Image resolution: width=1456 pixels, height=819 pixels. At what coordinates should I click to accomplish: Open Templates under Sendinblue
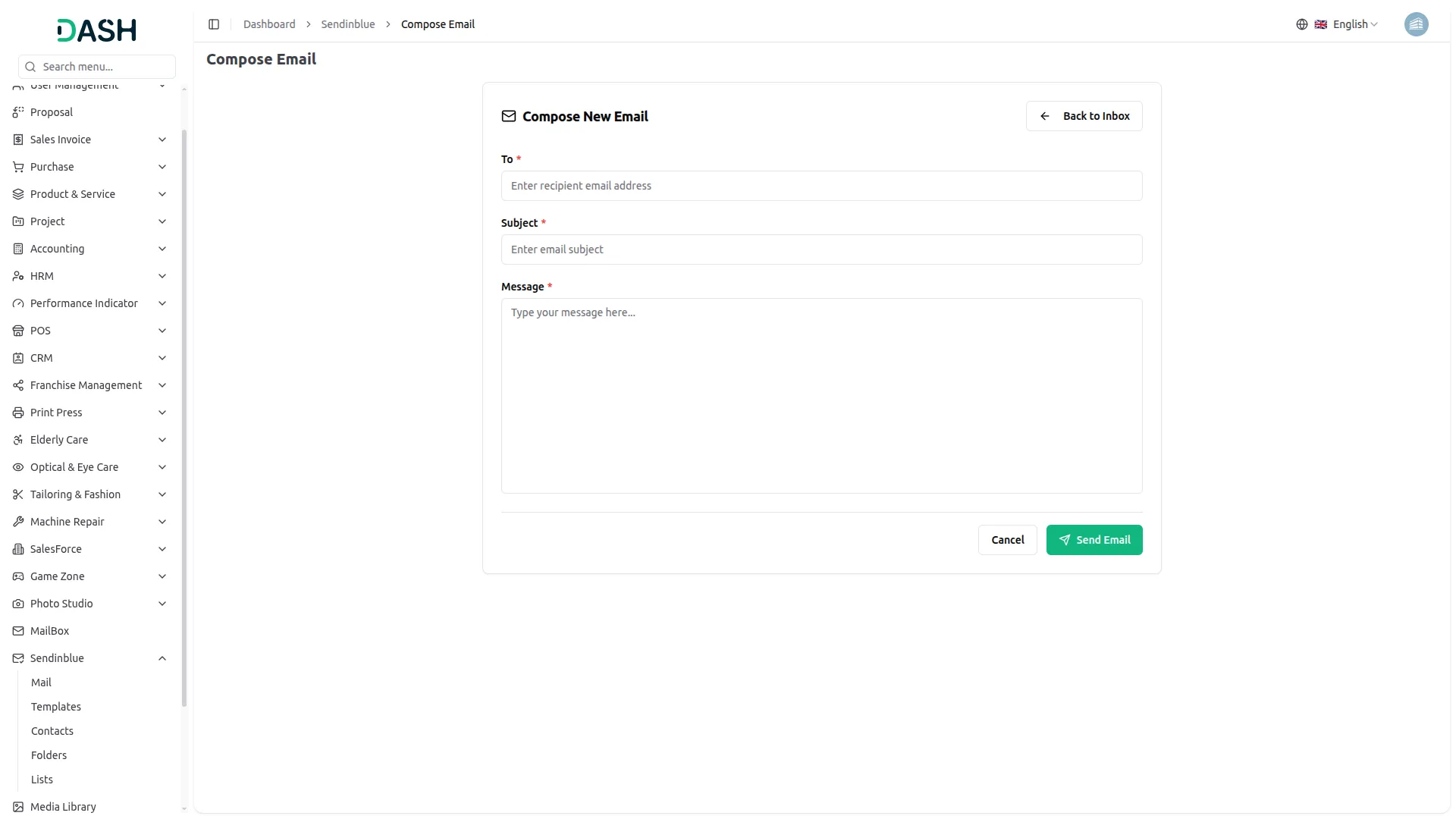pyautogui.click(x=56, y=707)
